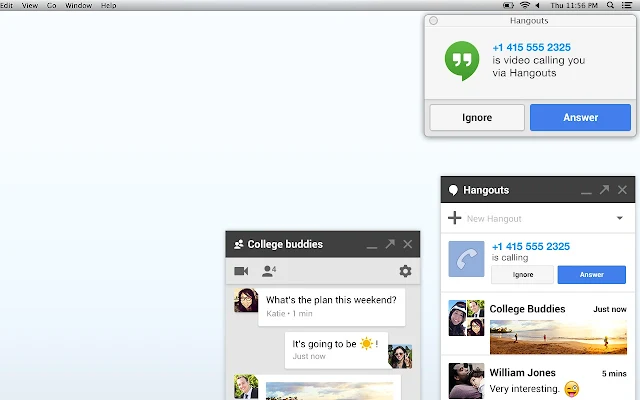Click the "It's going to be" message bubble

click(x=336, y=350)
